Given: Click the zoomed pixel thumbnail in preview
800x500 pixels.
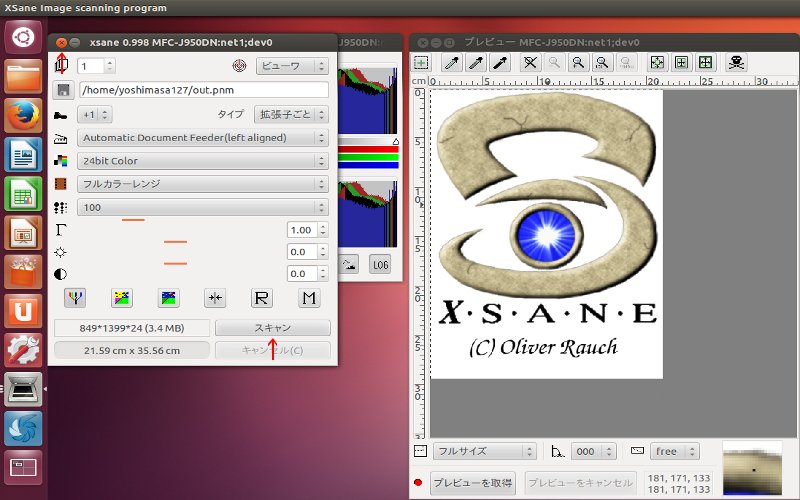Looking at the screenshot, I should point(752,469).
